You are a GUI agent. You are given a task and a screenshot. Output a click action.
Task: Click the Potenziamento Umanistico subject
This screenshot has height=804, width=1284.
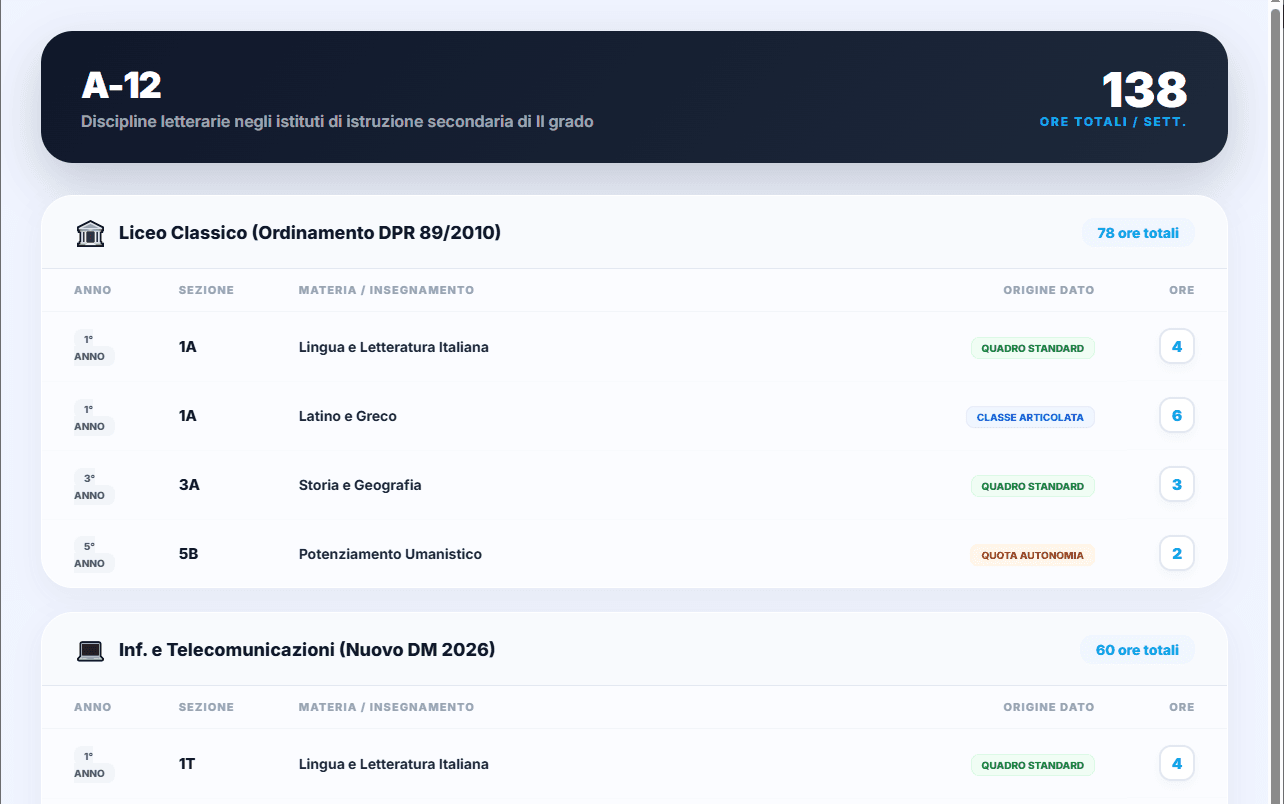coord(390,554)
